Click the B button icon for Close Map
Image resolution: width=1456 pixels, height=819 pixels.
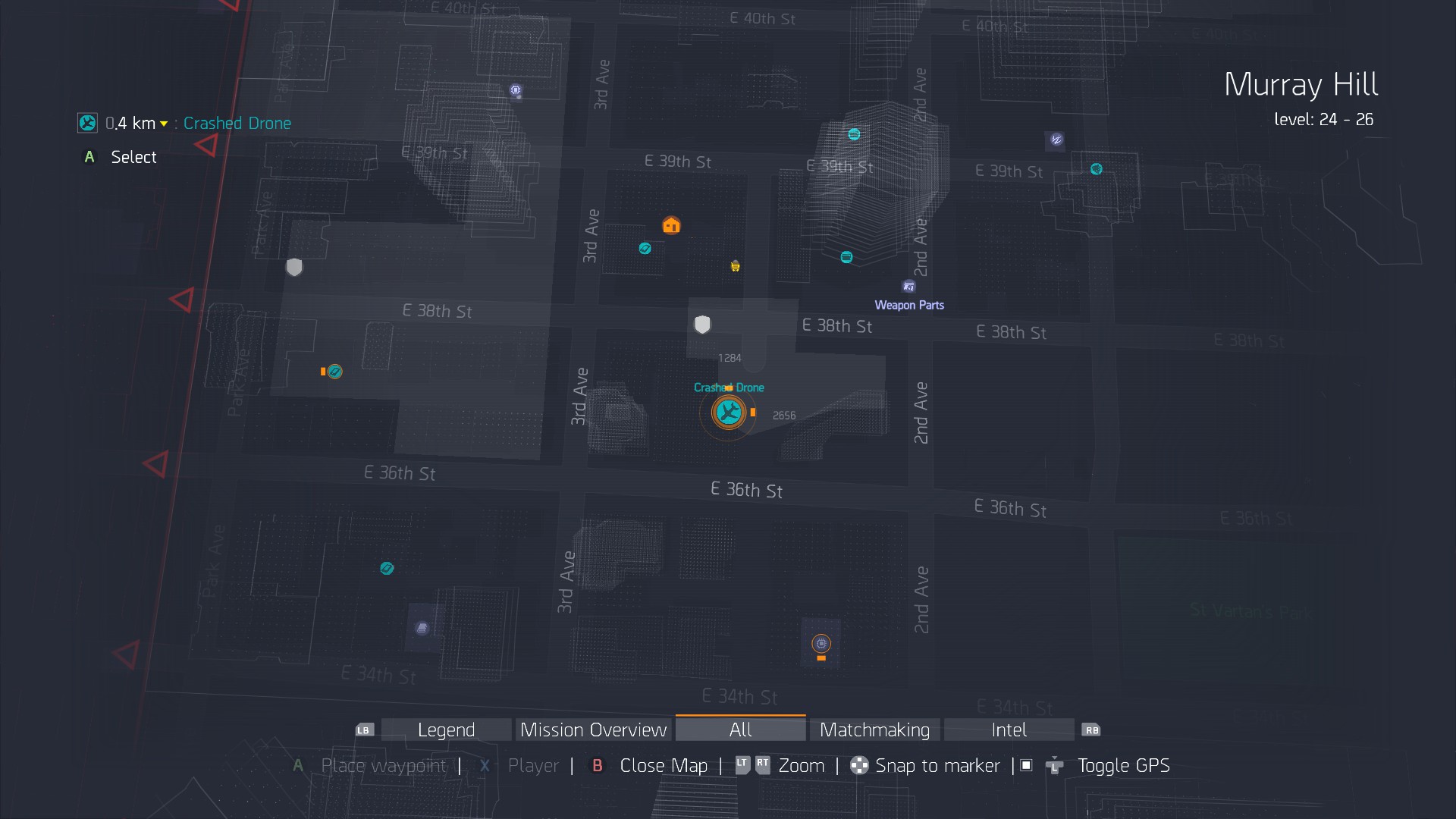598,766
